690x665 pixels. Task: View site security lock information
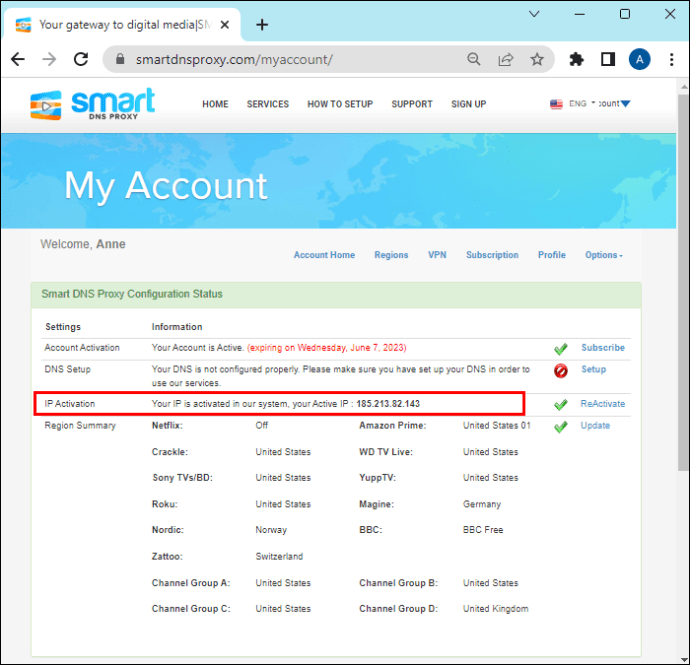point(120,59)
